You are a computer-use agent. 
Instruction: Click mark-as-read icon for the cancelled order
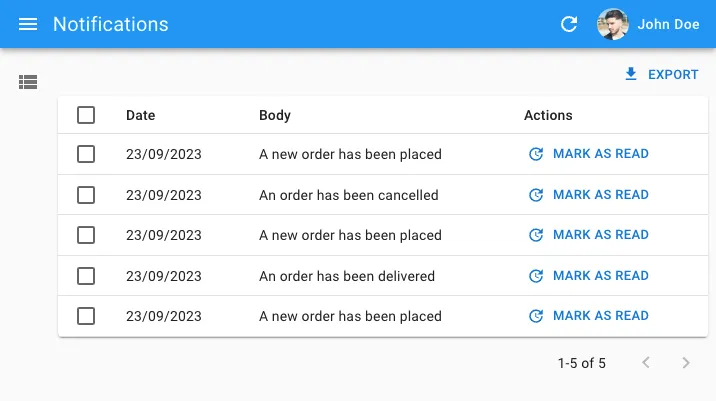click(536, 195)
